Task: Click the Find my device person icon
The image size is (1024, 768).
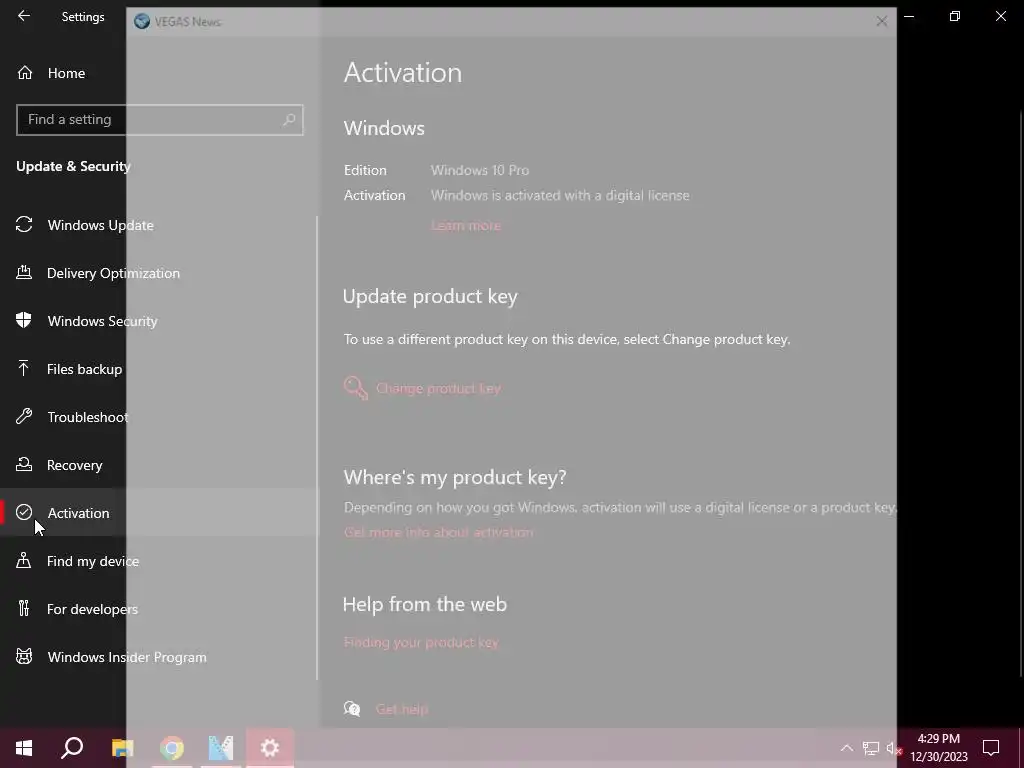Action: point(24,560)
